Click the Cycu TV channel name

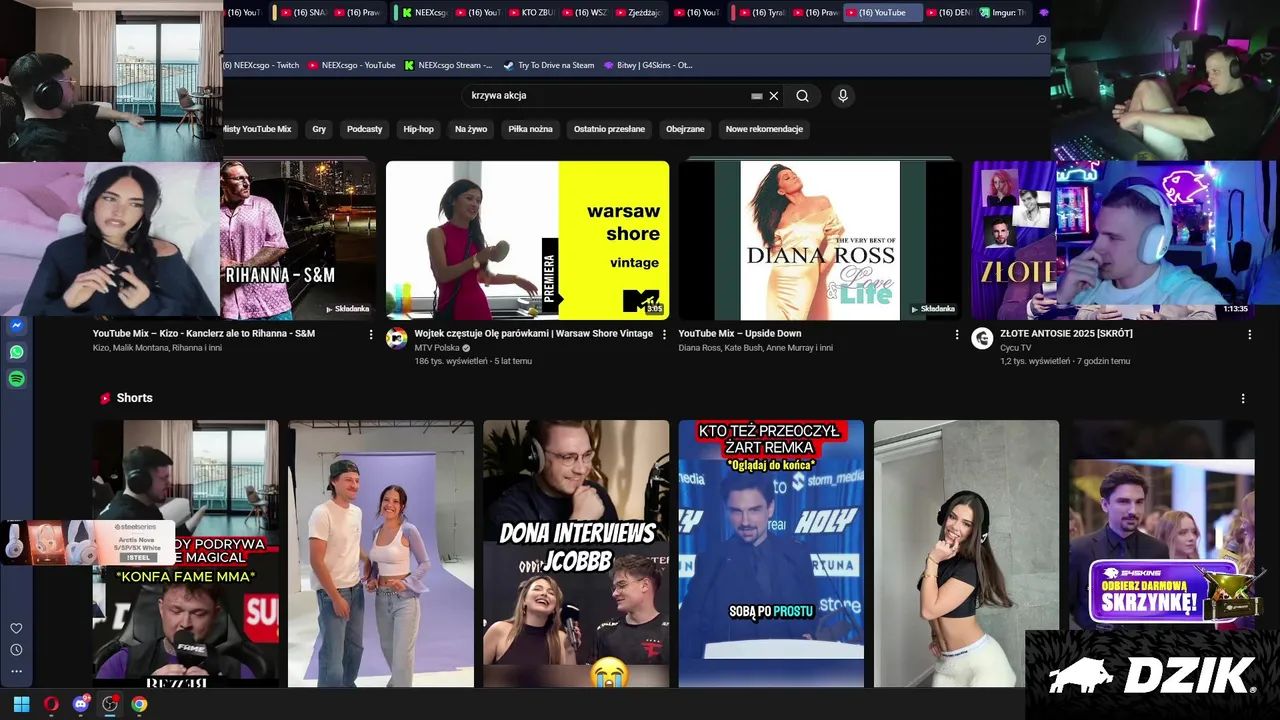click(1016, 348)
